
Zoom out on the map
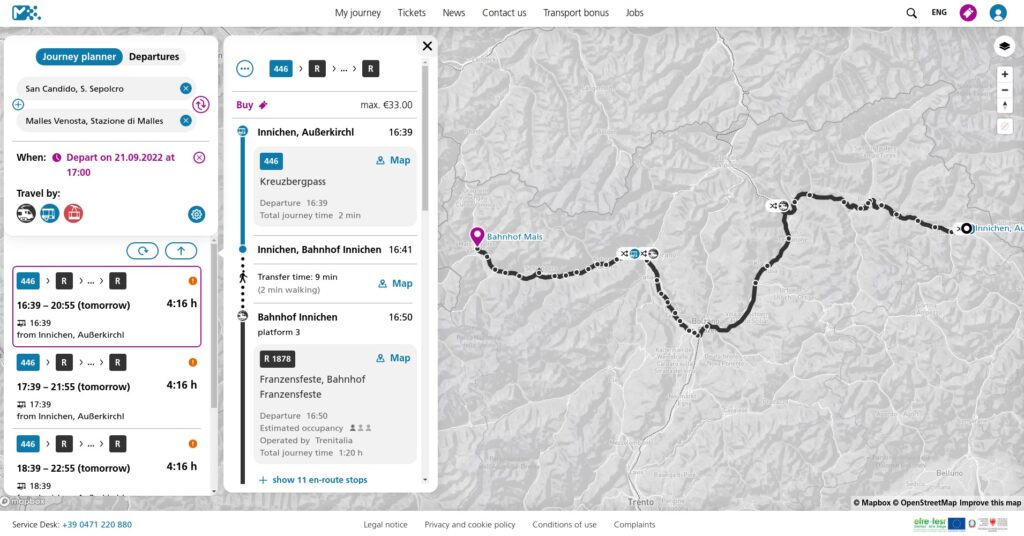click(x=1005, y=90)
